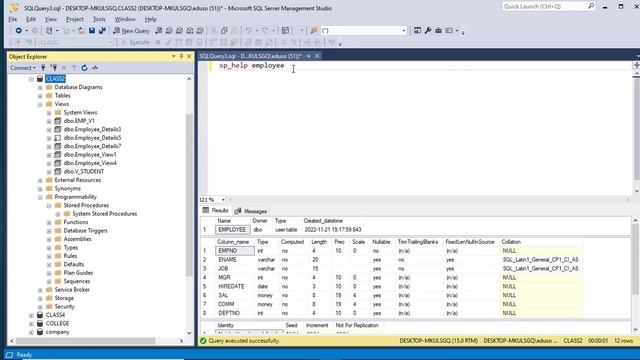This screenshot has height=360, width=640.
Task: Click the Copy icon in toolbar
Action: 224,31
